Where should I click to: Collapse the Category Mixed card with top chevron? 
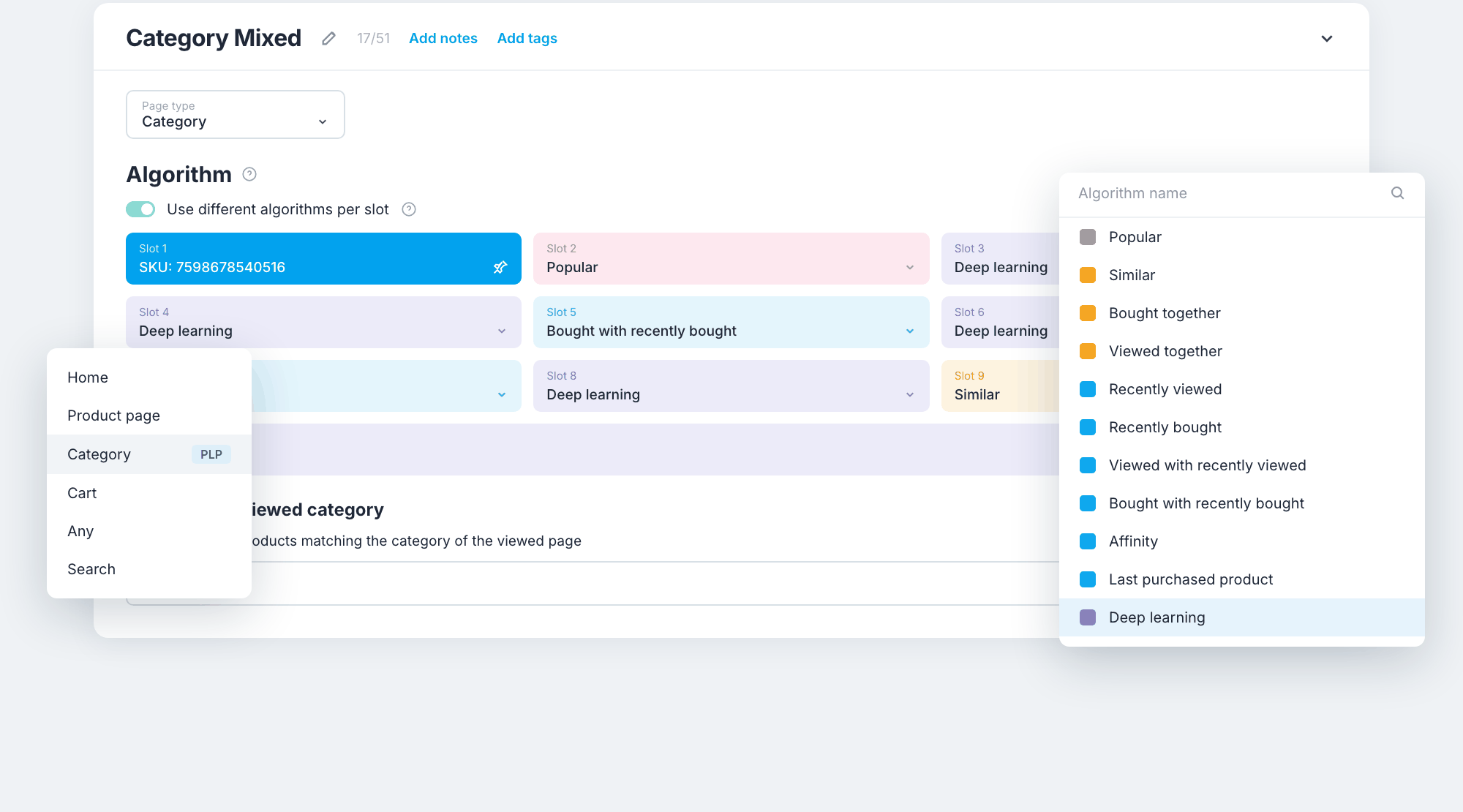tap(1327, 38)
